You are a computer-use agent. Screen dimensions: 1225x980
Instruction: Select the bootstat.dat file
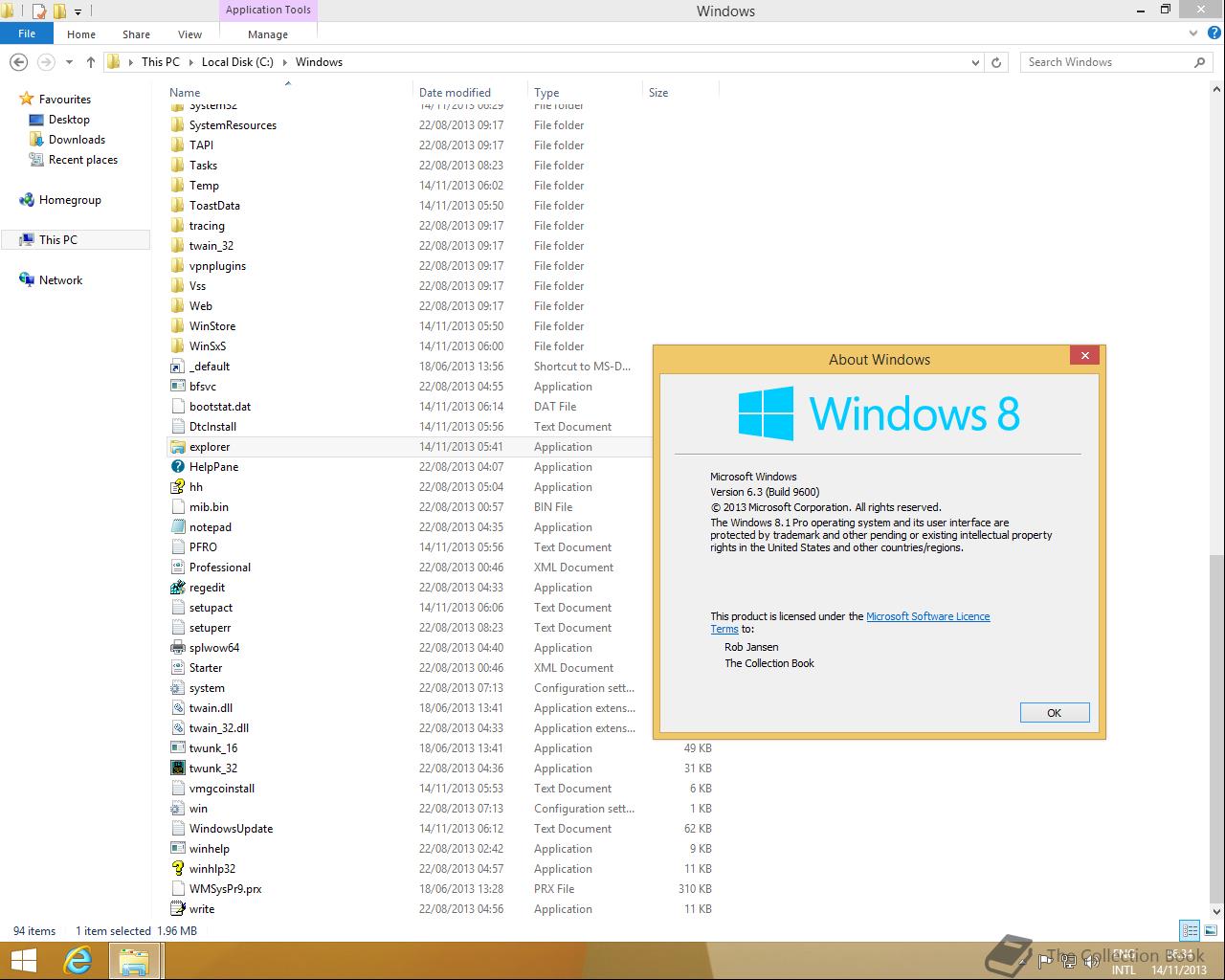tap(220, 407)
